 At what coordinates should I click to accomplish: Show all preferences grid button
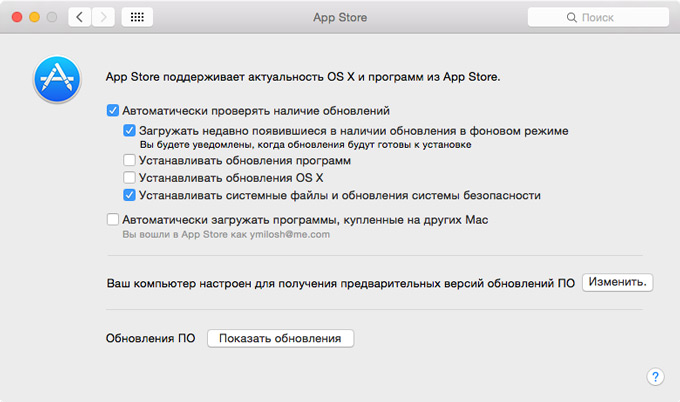click(137, 17)
